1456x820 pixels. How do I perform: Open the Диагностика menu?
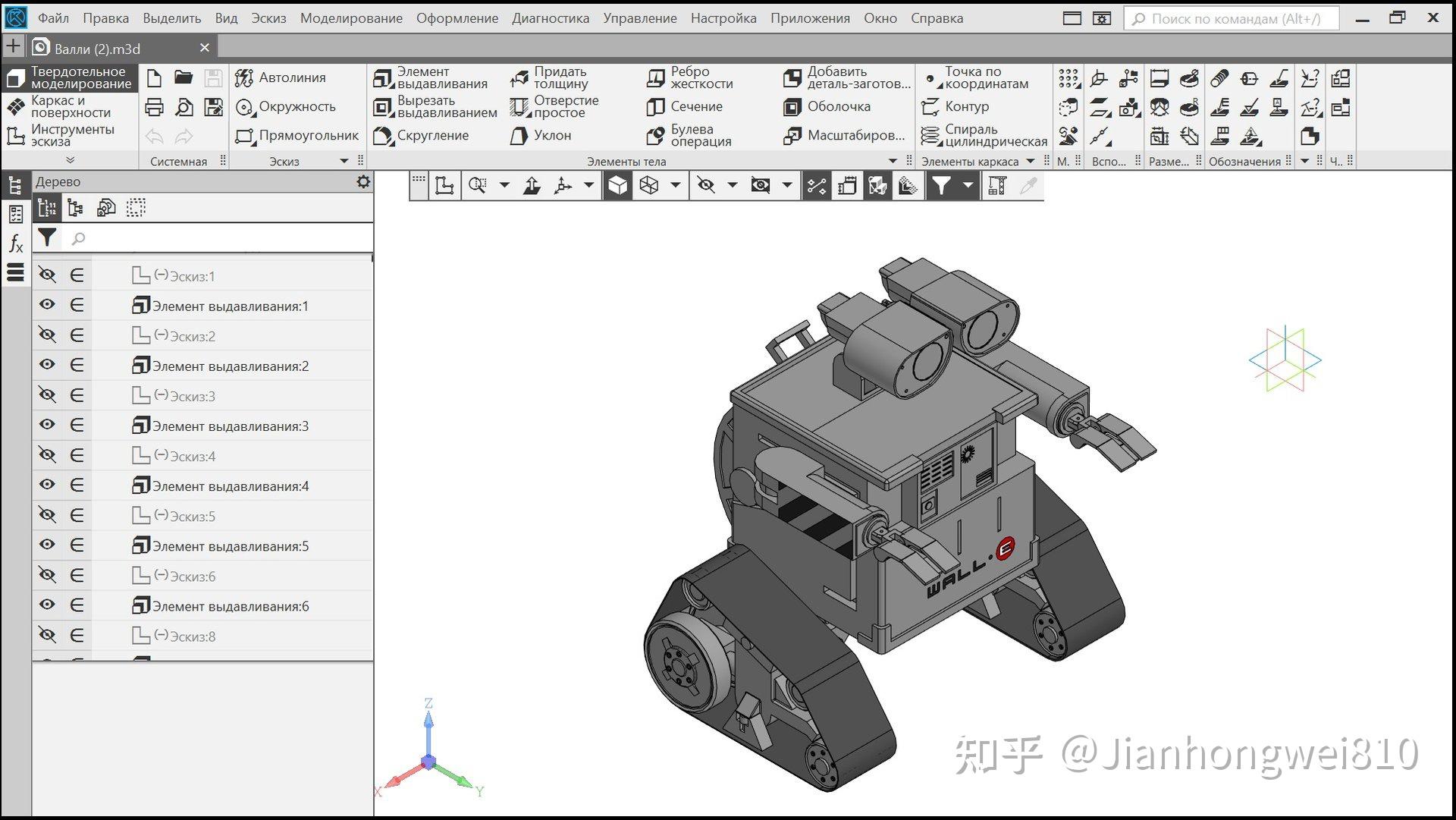[551, 18]
